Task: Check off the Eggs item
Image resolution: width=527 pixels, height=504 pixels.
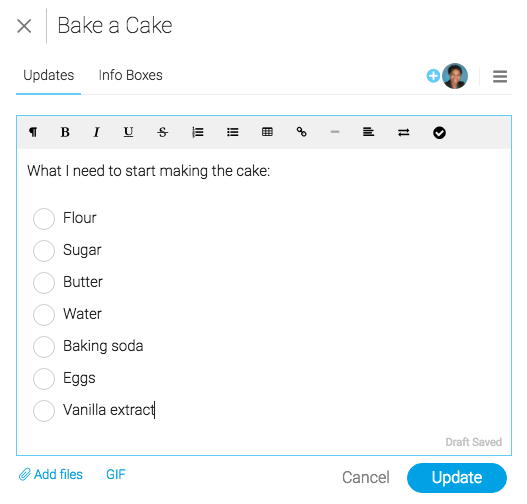Action: (x=44, y=379)
